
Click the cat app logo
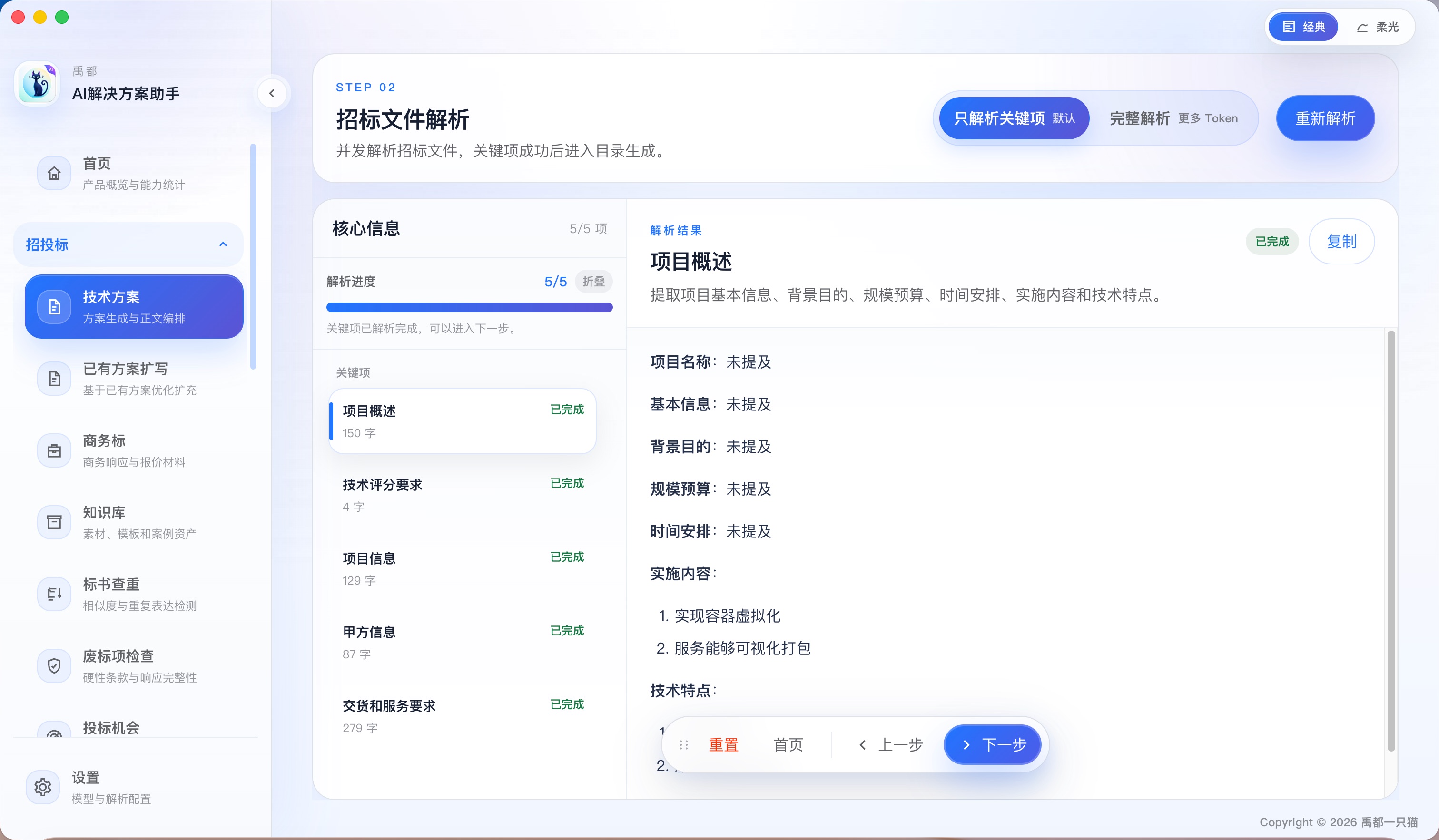tap(37, 84)
